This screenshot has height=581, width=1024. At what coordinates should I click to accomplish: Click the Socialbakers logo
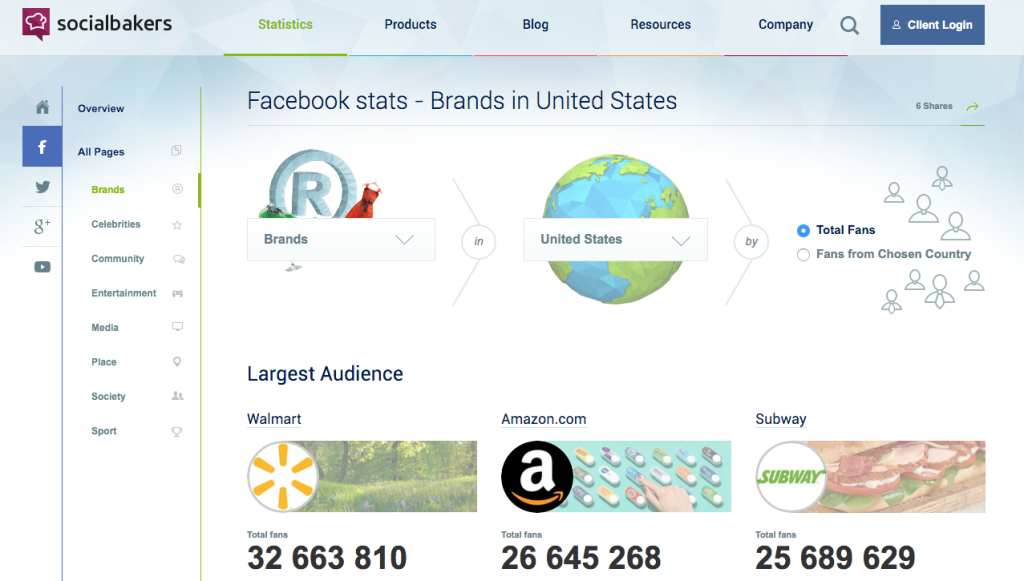tap(97, 23)
